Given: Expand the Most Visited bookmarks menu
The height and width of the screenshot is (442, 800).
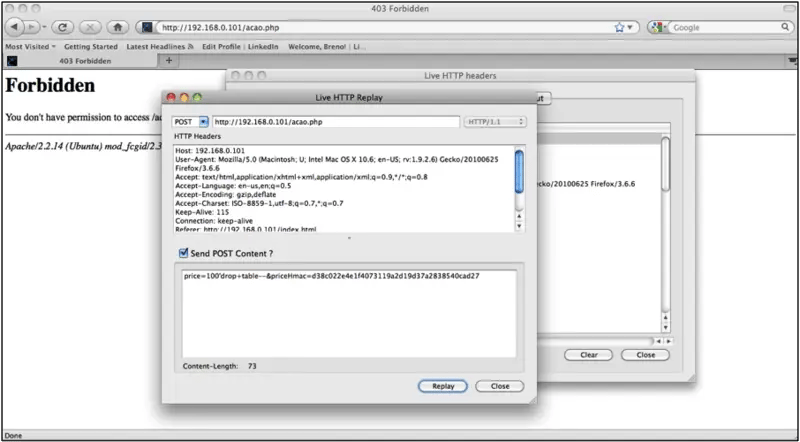Looking at the screenshot, I should coord(30,46).
